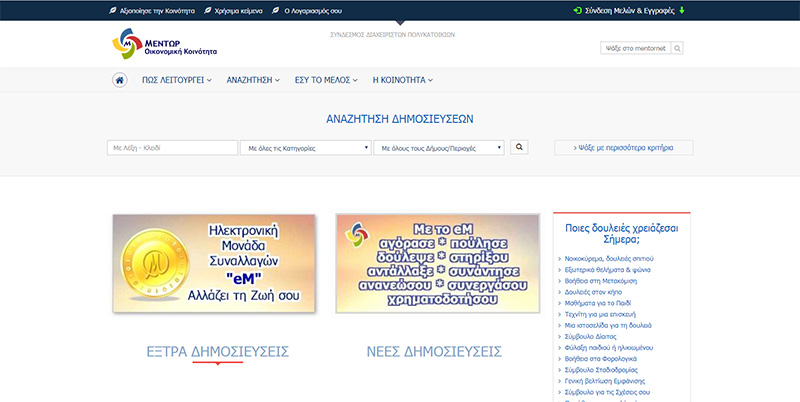Viewport: 800px width, 402px height.
Task: Click ΣΥΝΔΕΣΜΟΣ ΔΙΑΧΕΙΡΙΣΤΩΝ ΠΟΛΥΚΑΤΟΙΚΙΩΝ text
Action: [x=392, y=35]
